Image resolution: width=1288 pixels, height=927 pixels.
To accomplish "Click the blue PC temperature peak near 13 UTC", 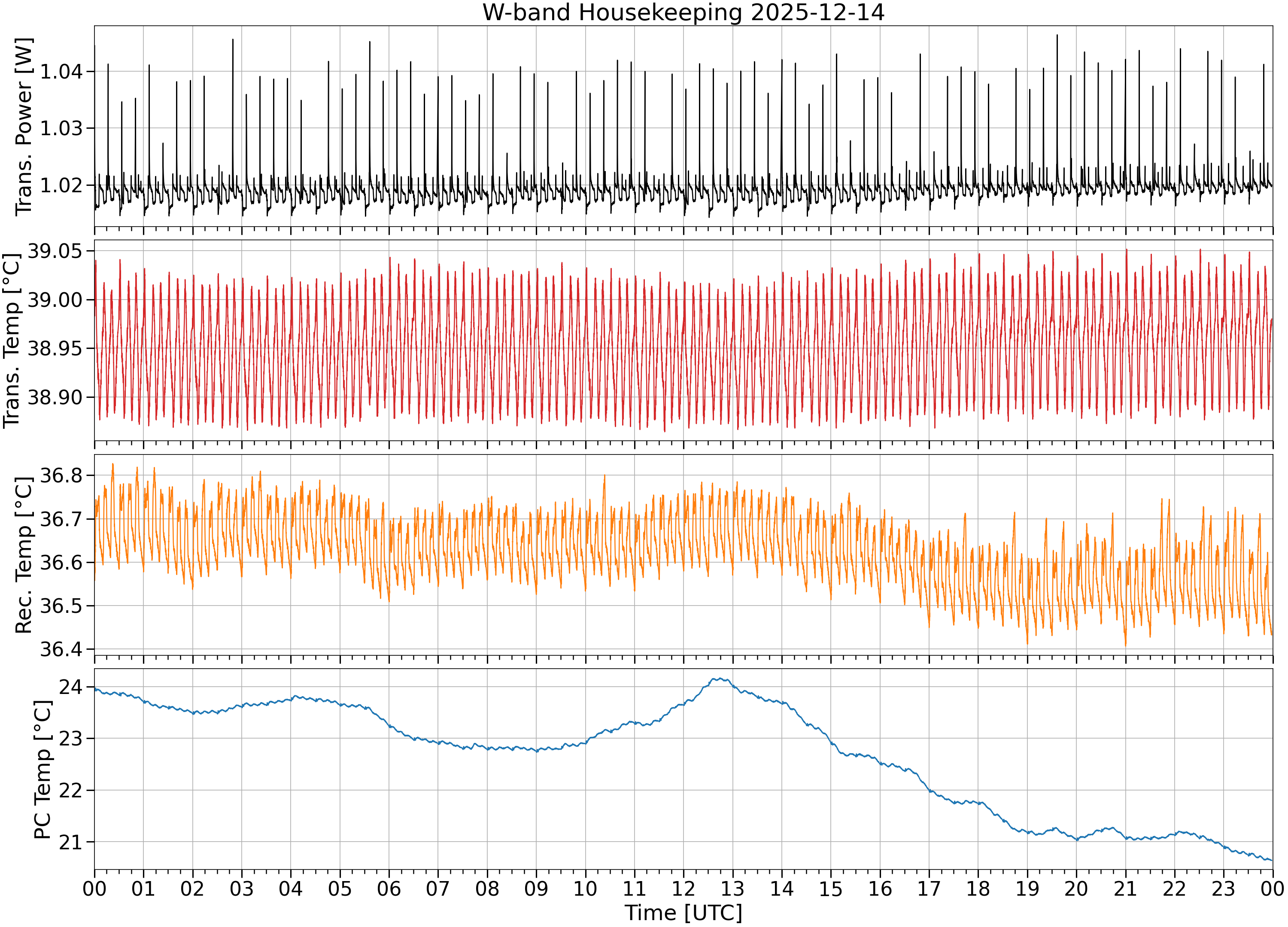I will coord(720,679).
